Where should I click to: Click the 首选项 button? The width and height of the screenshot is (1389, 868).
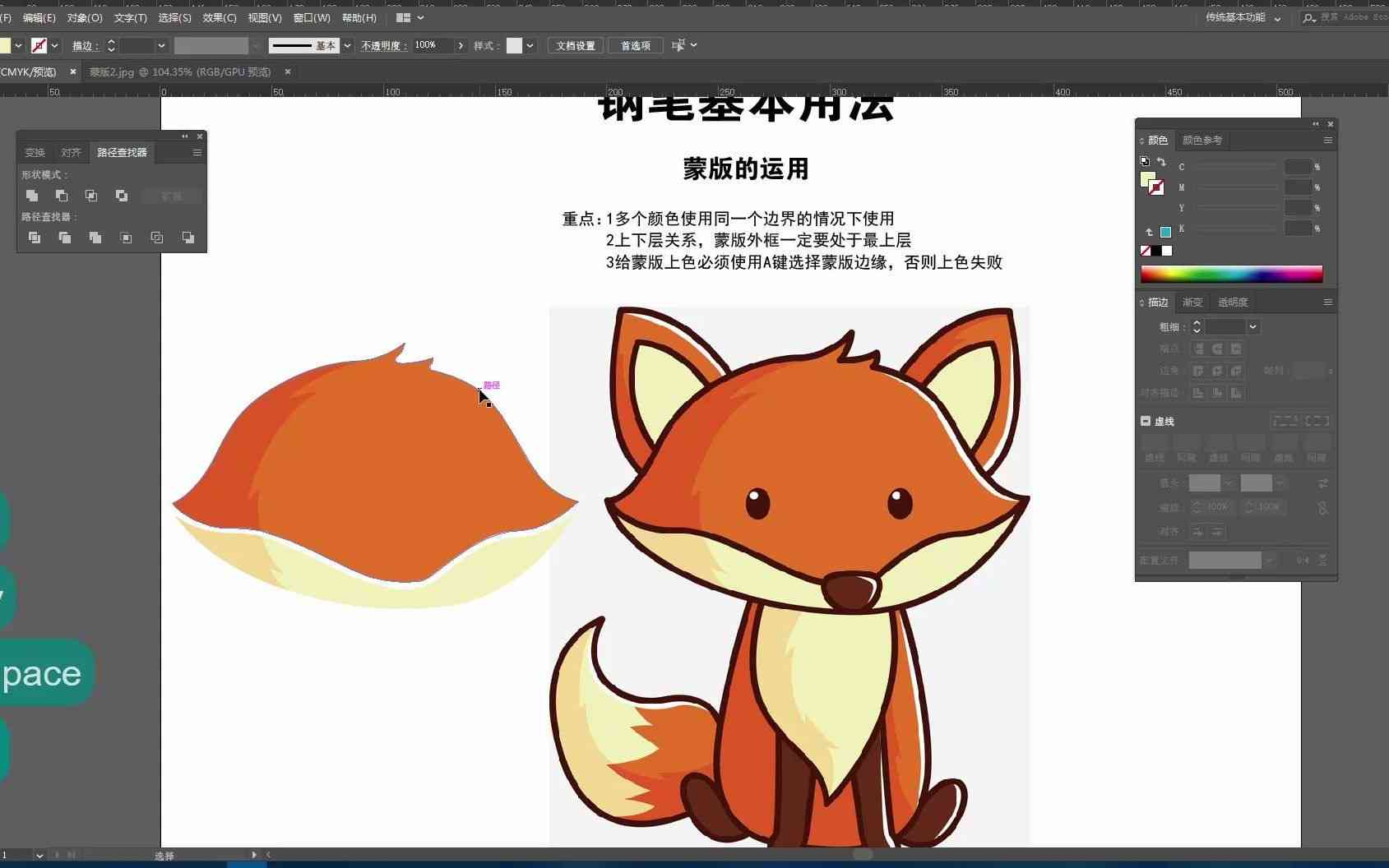(x=636, y=45)
